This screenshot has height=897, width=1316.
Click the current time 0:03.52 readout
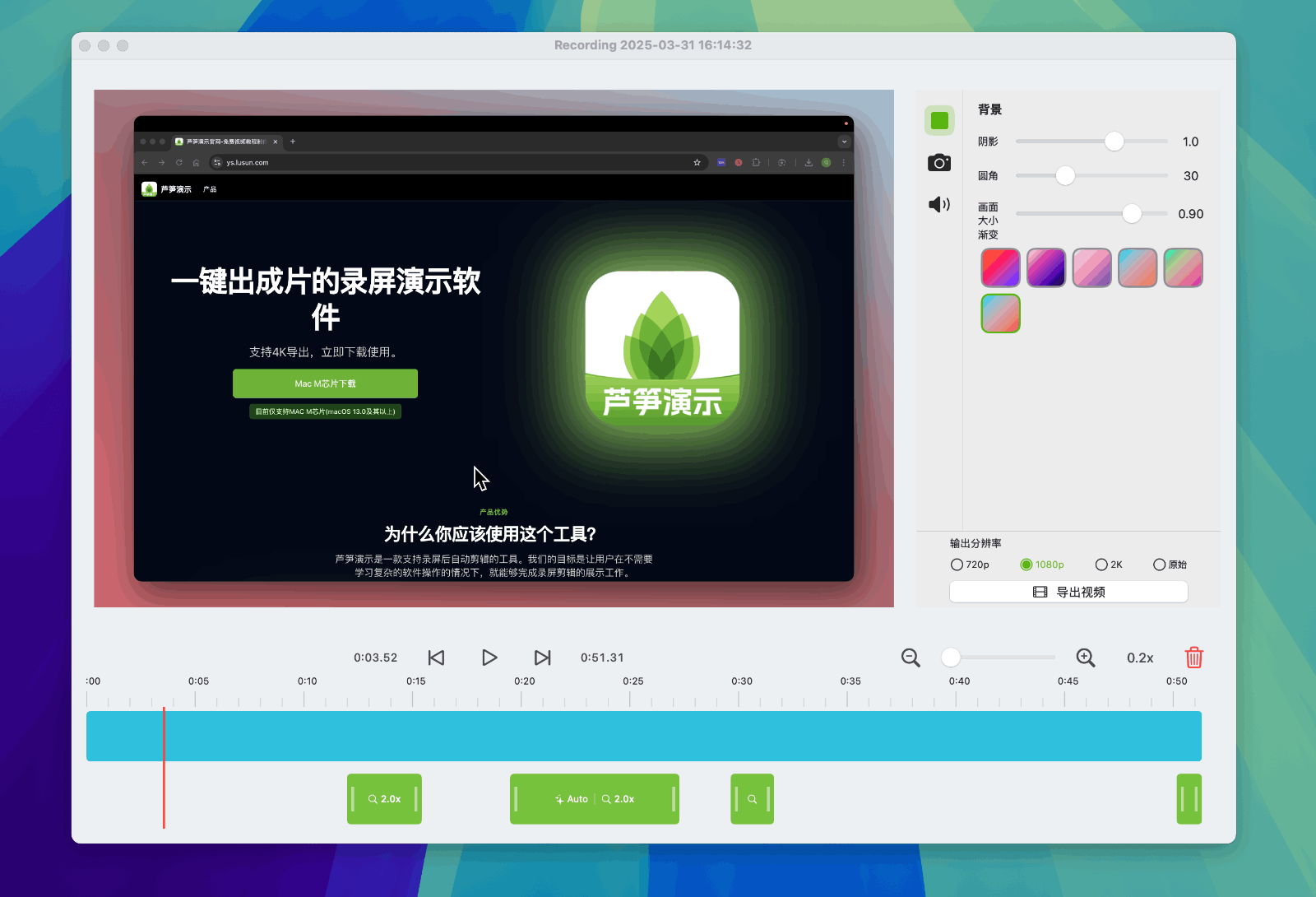point(376,658)
